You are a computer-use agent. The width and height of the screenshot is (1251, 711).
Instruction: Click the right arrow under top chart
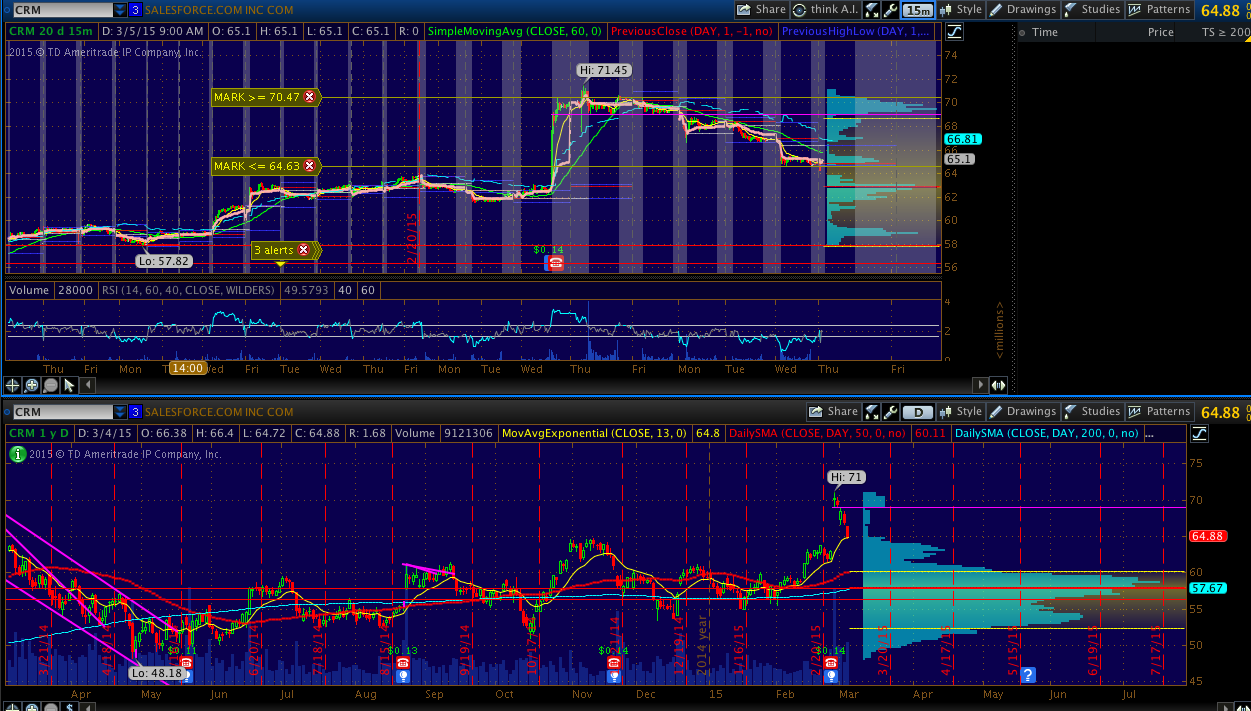pyautogui.click(x=981, y=385)
